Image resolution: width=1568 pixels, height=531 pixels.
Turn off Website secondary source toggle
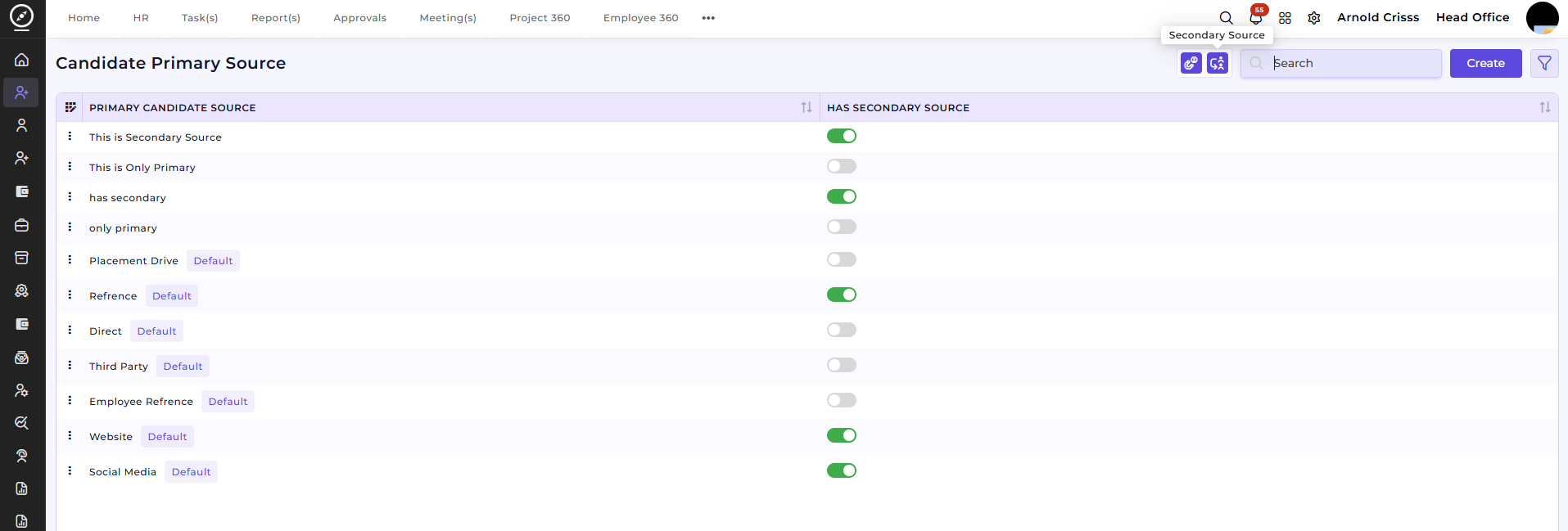pos(842,435)
